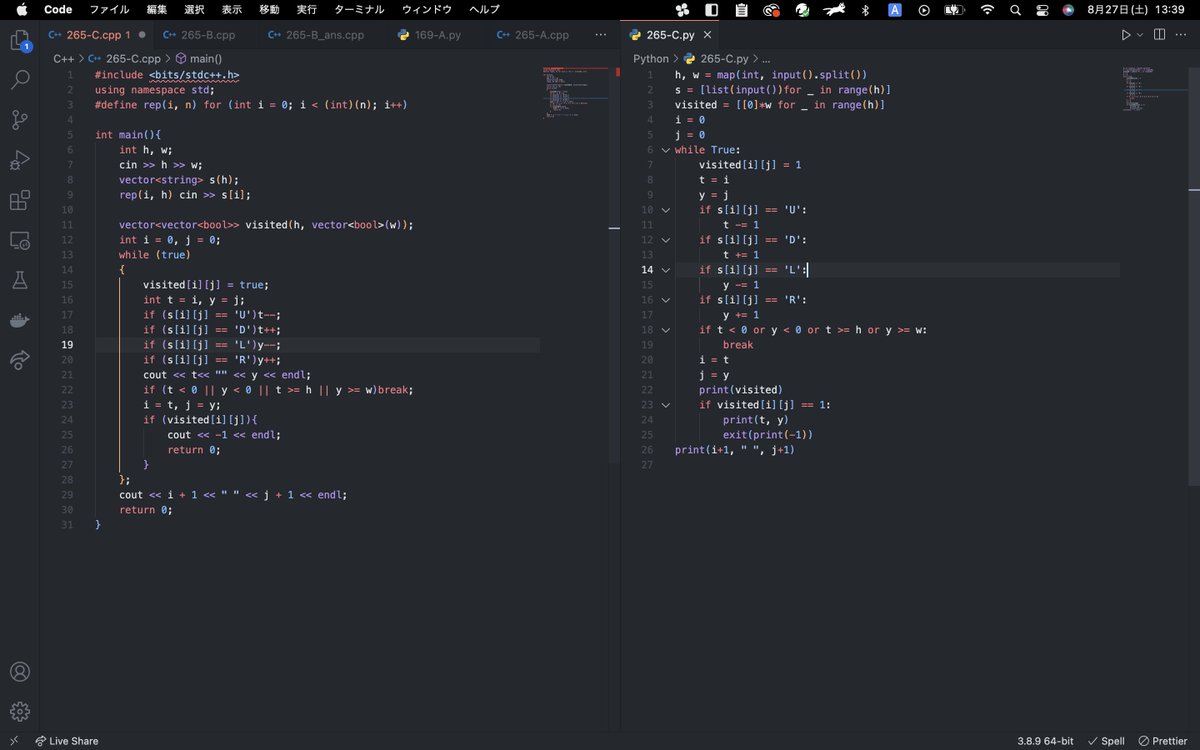Viewport: 1200px width, 750px height.
Task: Open the Apple menu
Action: (x=20, y=9)
